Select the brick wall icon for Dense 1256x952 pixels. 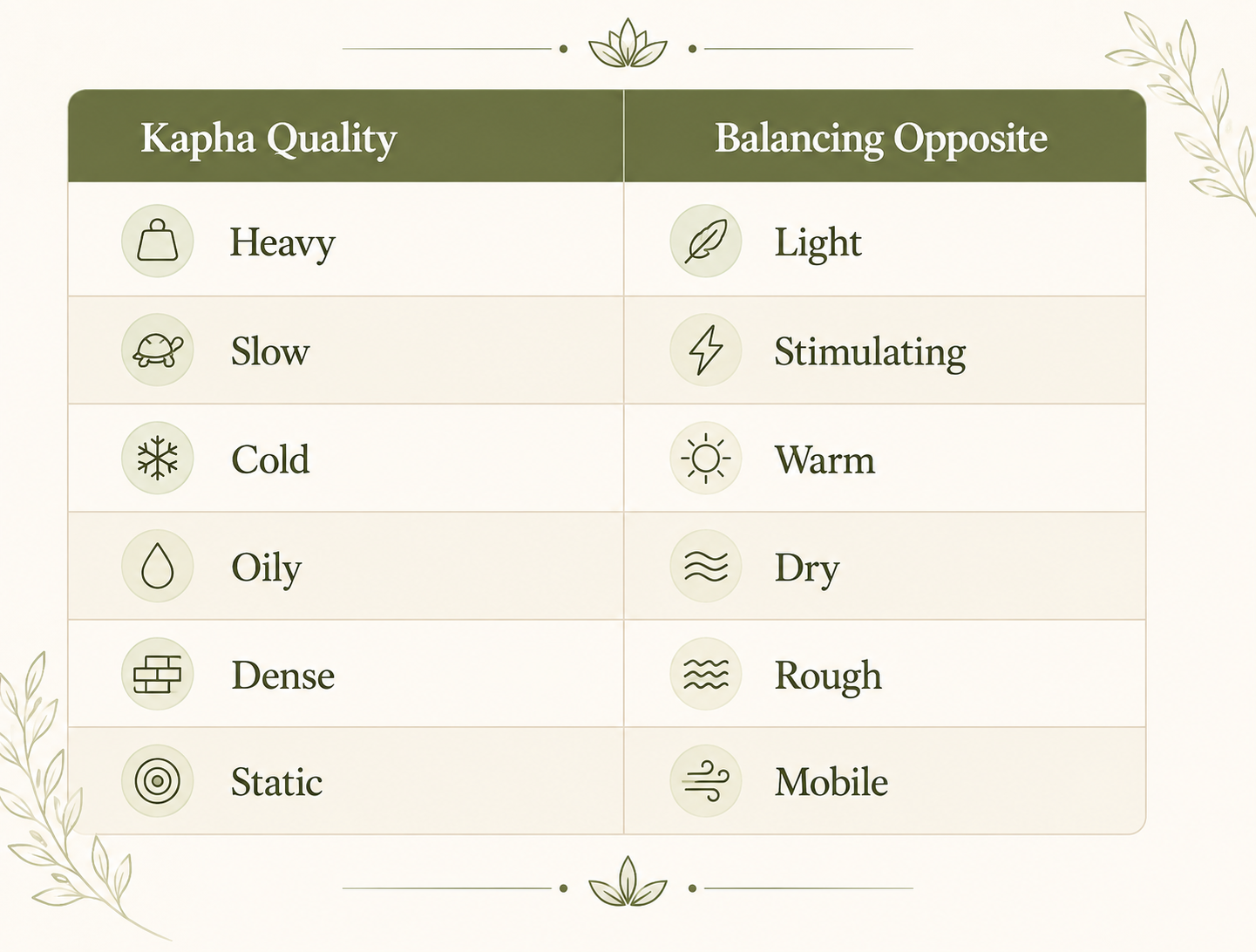tap(157, 675)
